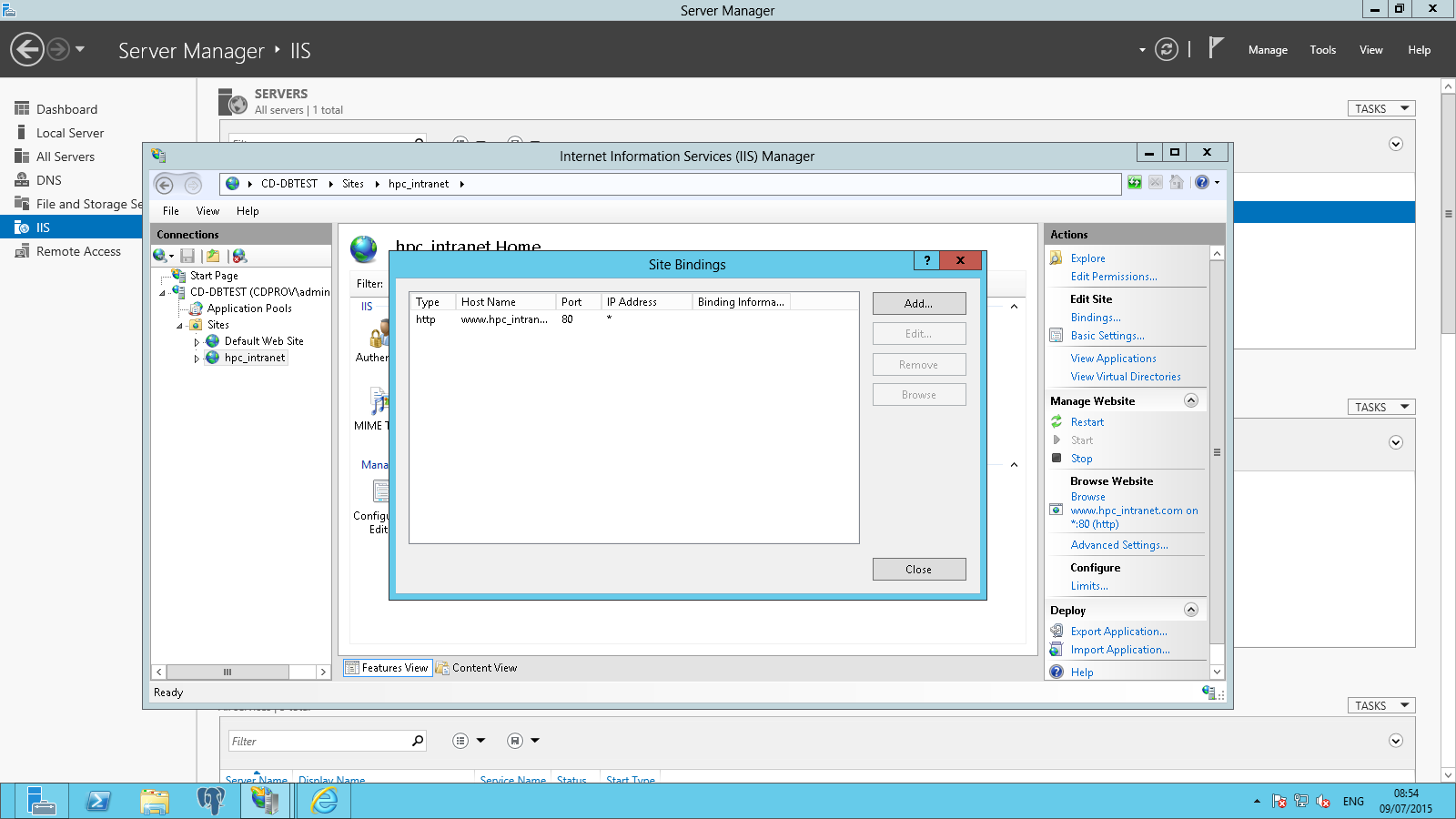Image resolution: width=1456 pixels, height=819 pixels.
Task: Open Internet Explorer from taskbar
Action: click(325, 801)
